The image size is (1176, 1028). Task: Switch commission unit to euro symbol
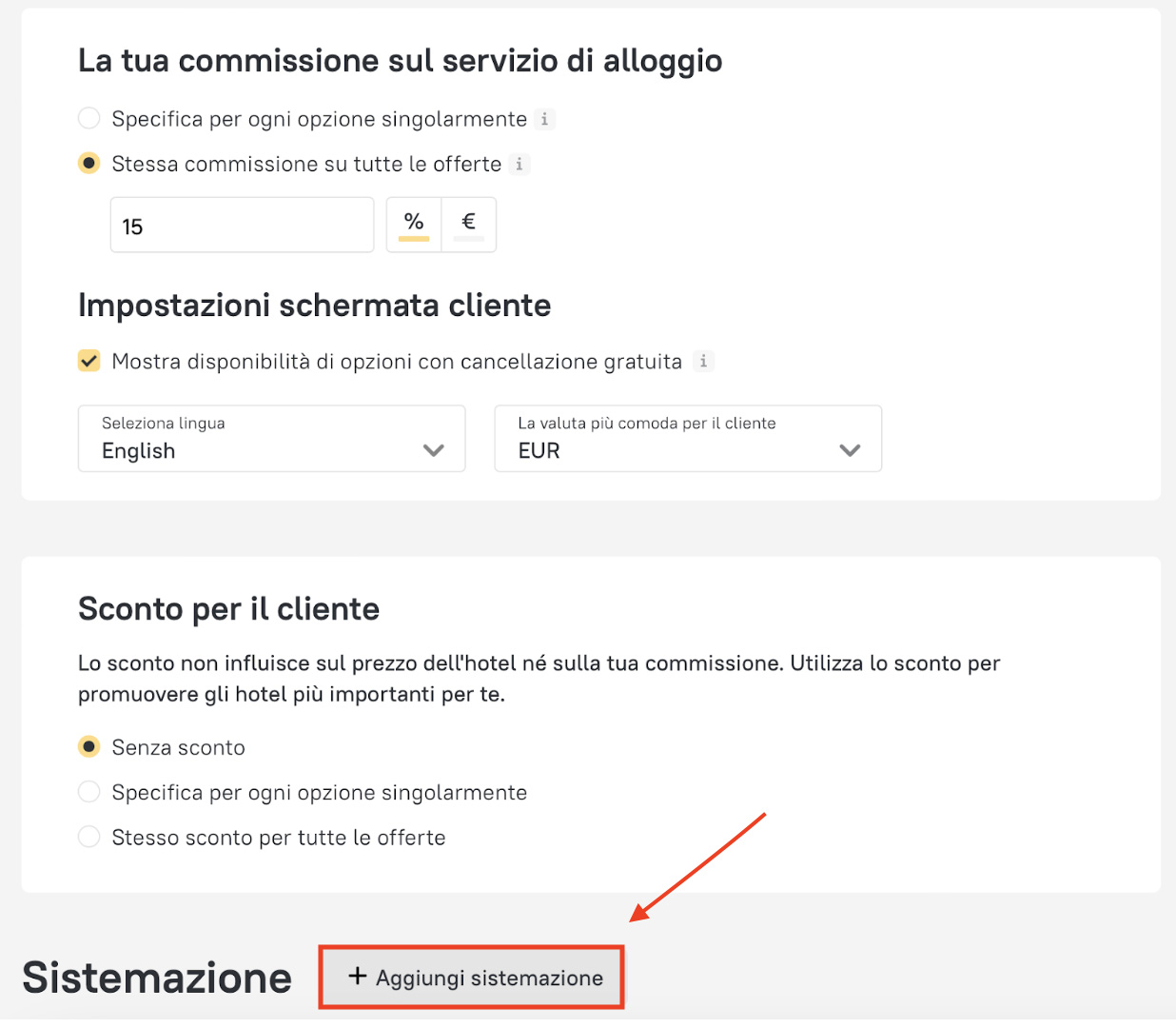[468, 224]
